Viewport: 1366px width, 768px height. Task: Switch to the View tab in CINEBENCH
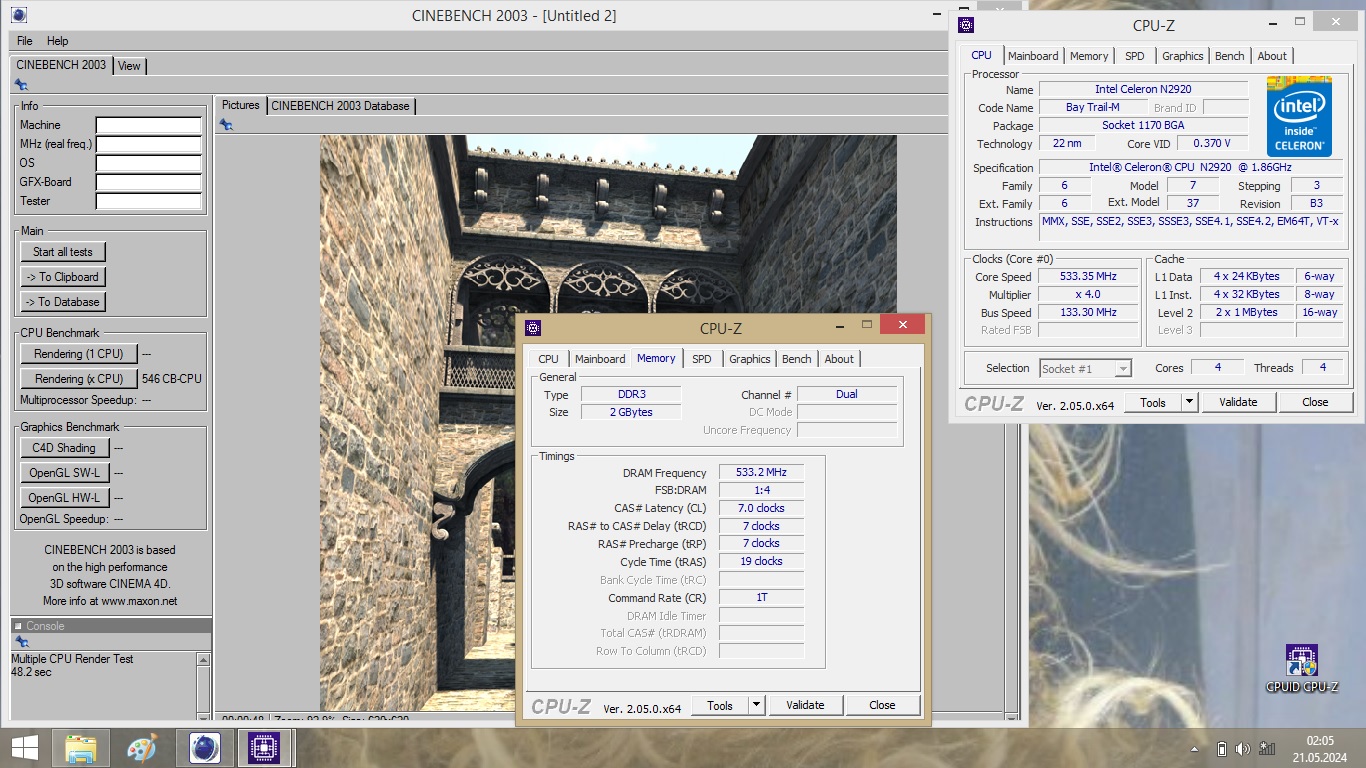click(129, 66)
